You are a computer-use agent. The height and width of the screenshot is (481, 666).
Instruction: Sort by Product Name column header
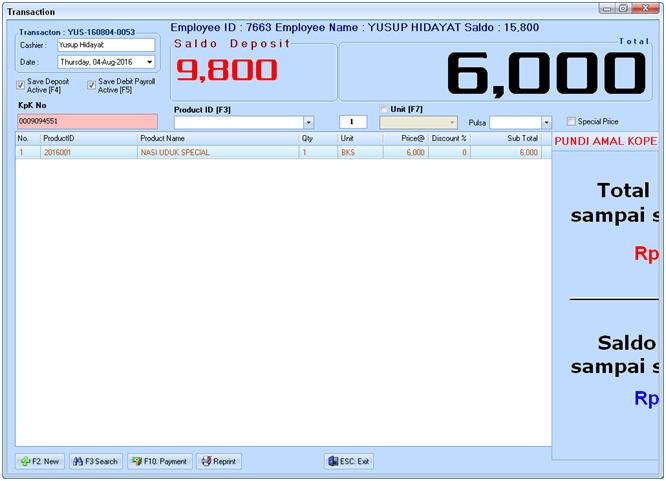[216, 138]
